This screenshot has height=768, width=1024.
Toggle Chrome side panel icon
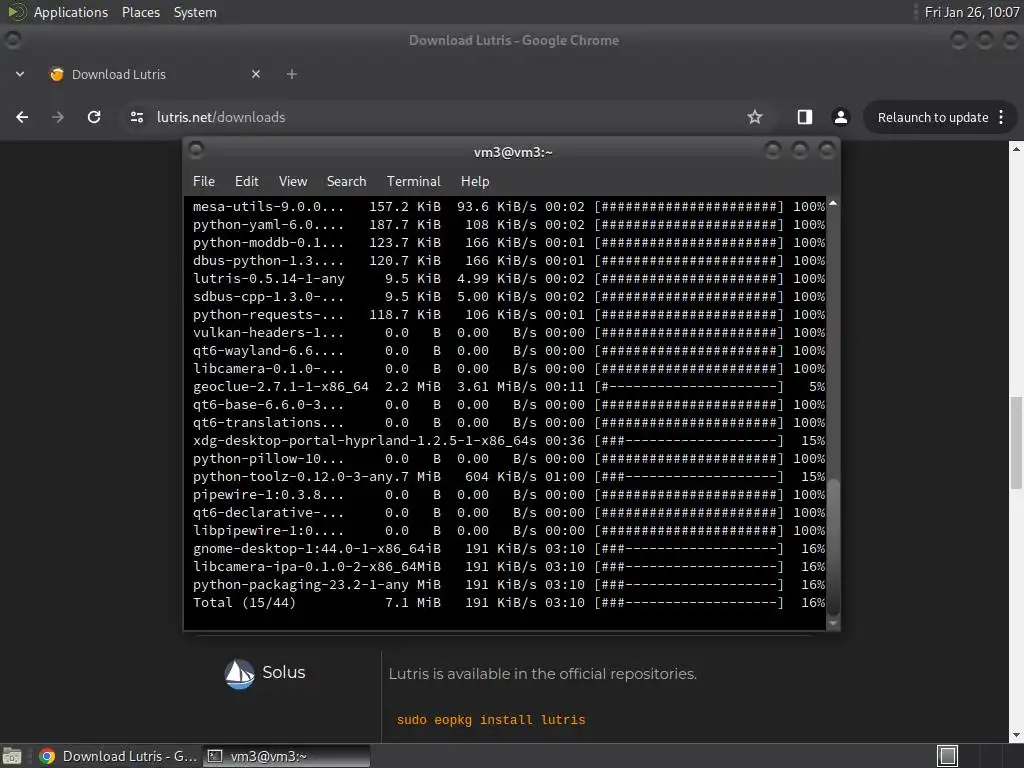pos(805,117)
